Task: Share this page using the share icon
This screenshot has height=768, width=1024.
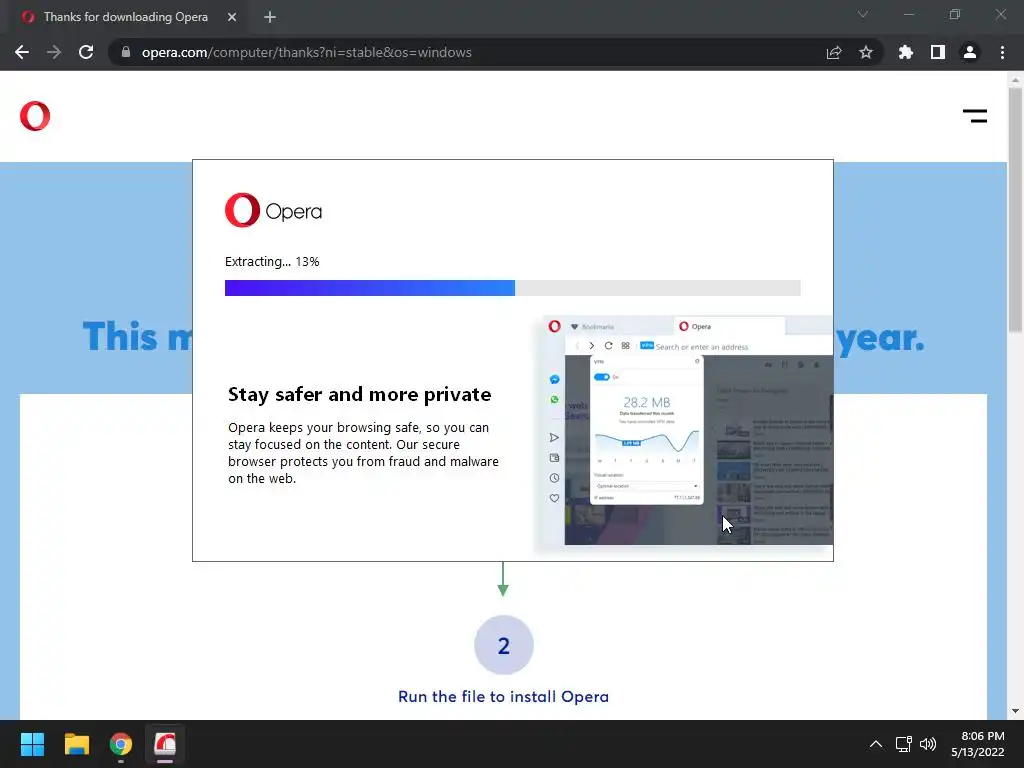Action: [834, 52]
